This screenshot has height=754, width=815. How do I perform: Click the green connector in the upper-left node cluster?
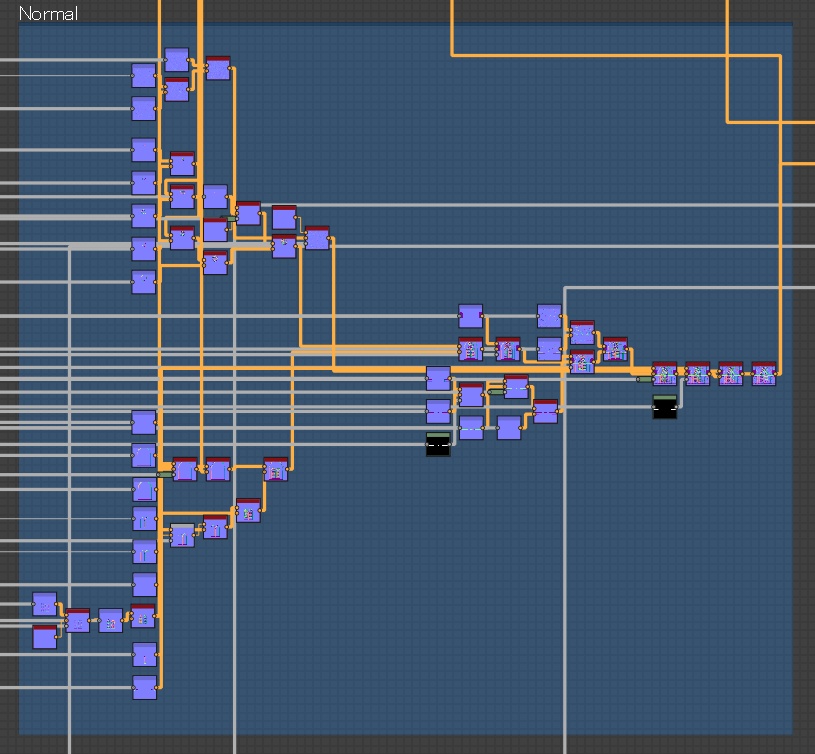click(229, 219)
